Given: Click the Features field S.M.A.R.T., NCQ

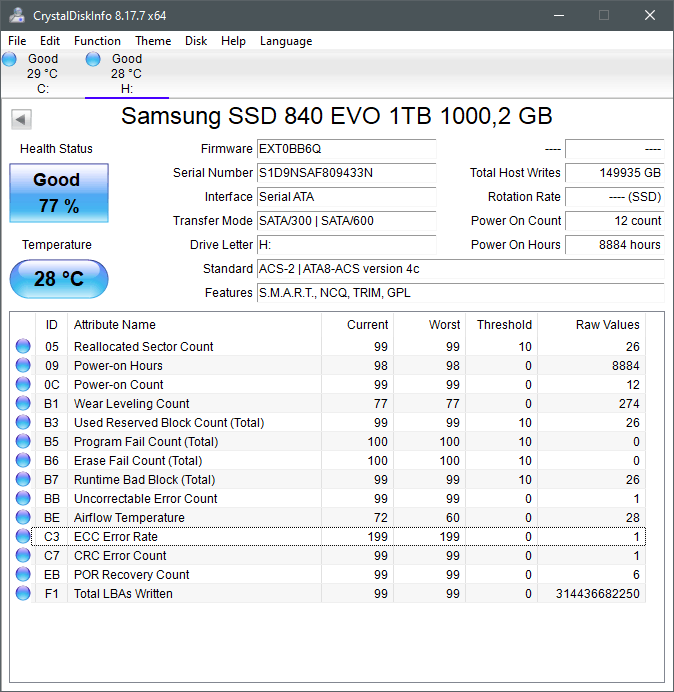Looking at the screenshot, I should coord(460,293).
